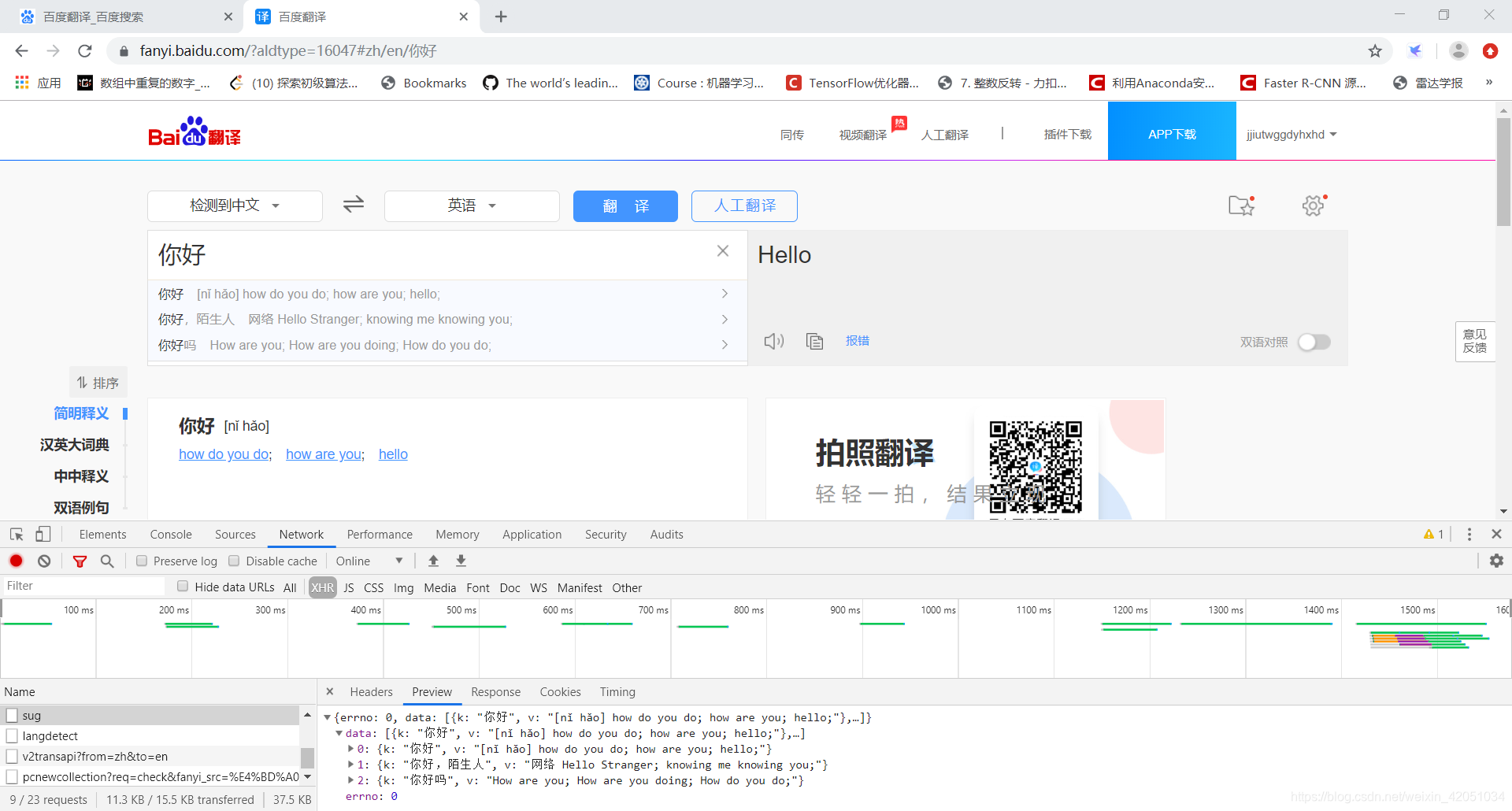
Task: Click the export HAR download arrow icon
Action: (461, 561)
